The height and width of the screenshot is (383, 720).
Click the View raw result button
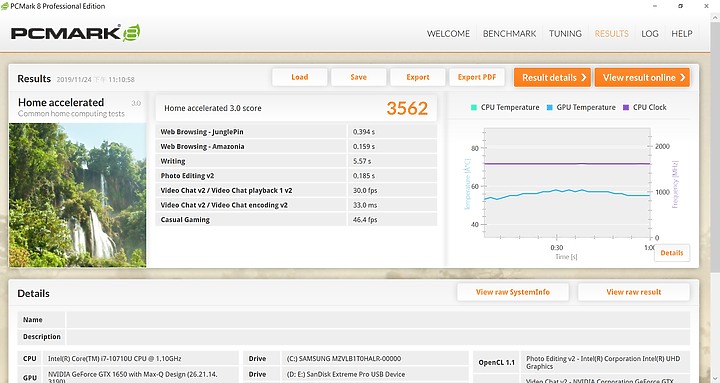click(x=634, y=292)
